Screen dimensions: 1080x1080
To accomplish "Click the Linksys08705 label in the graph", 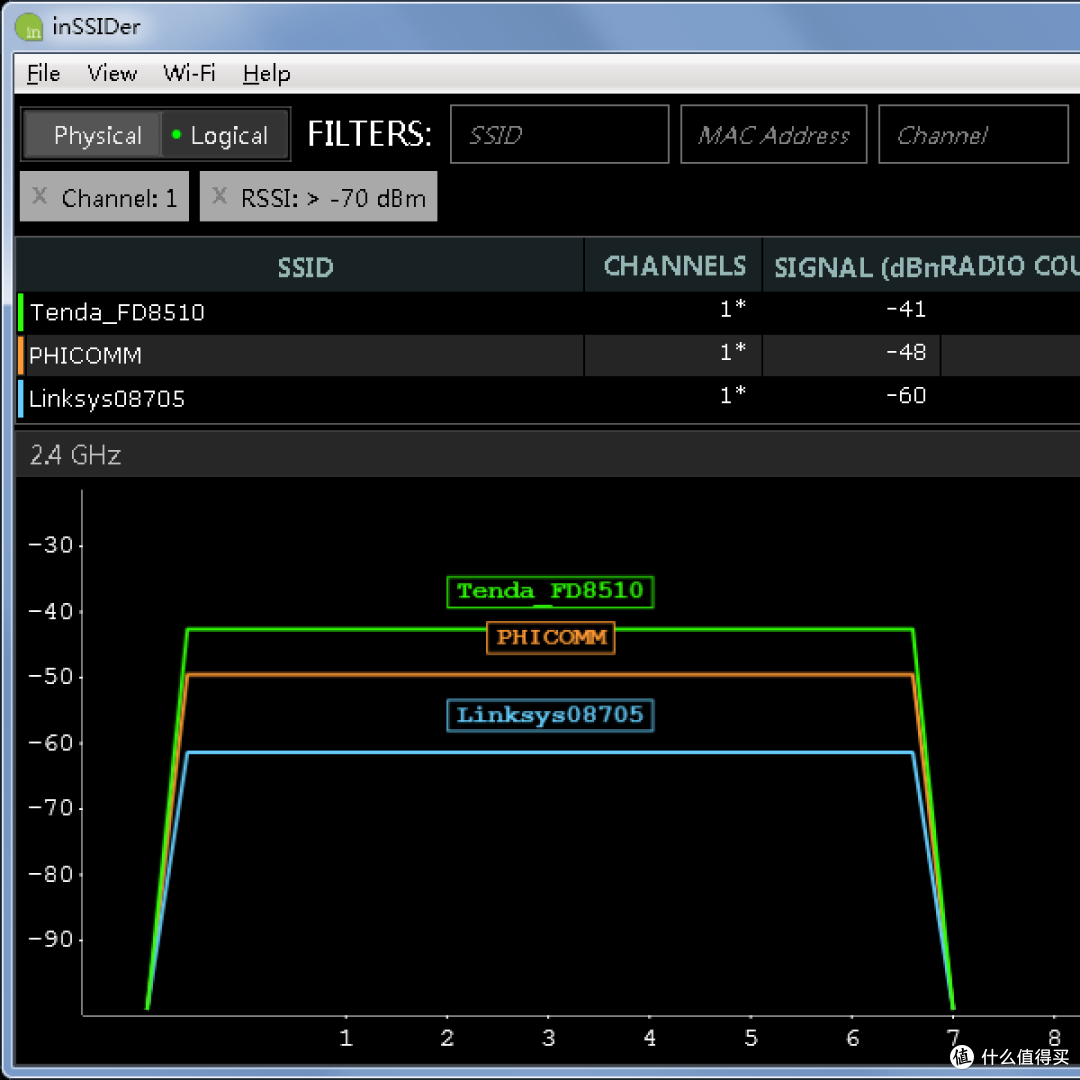I will [x=550, y=715].
